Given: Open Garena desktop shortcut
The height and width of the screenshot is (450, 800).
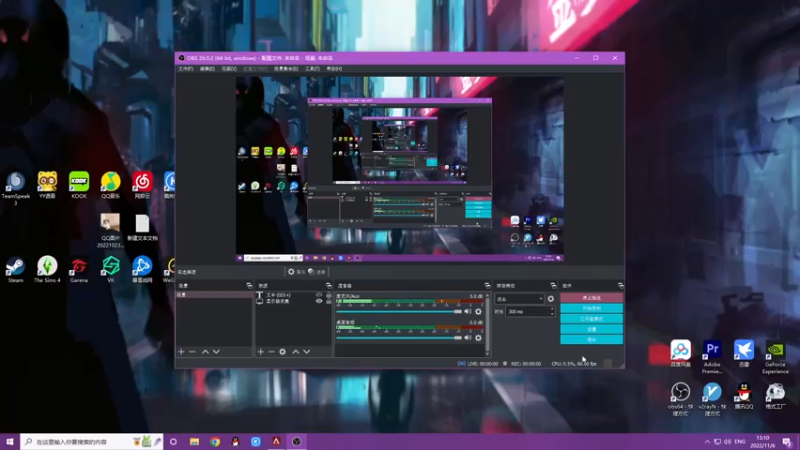Looking at the screenshot, I should pyautogui.click(x=79, y=269).
